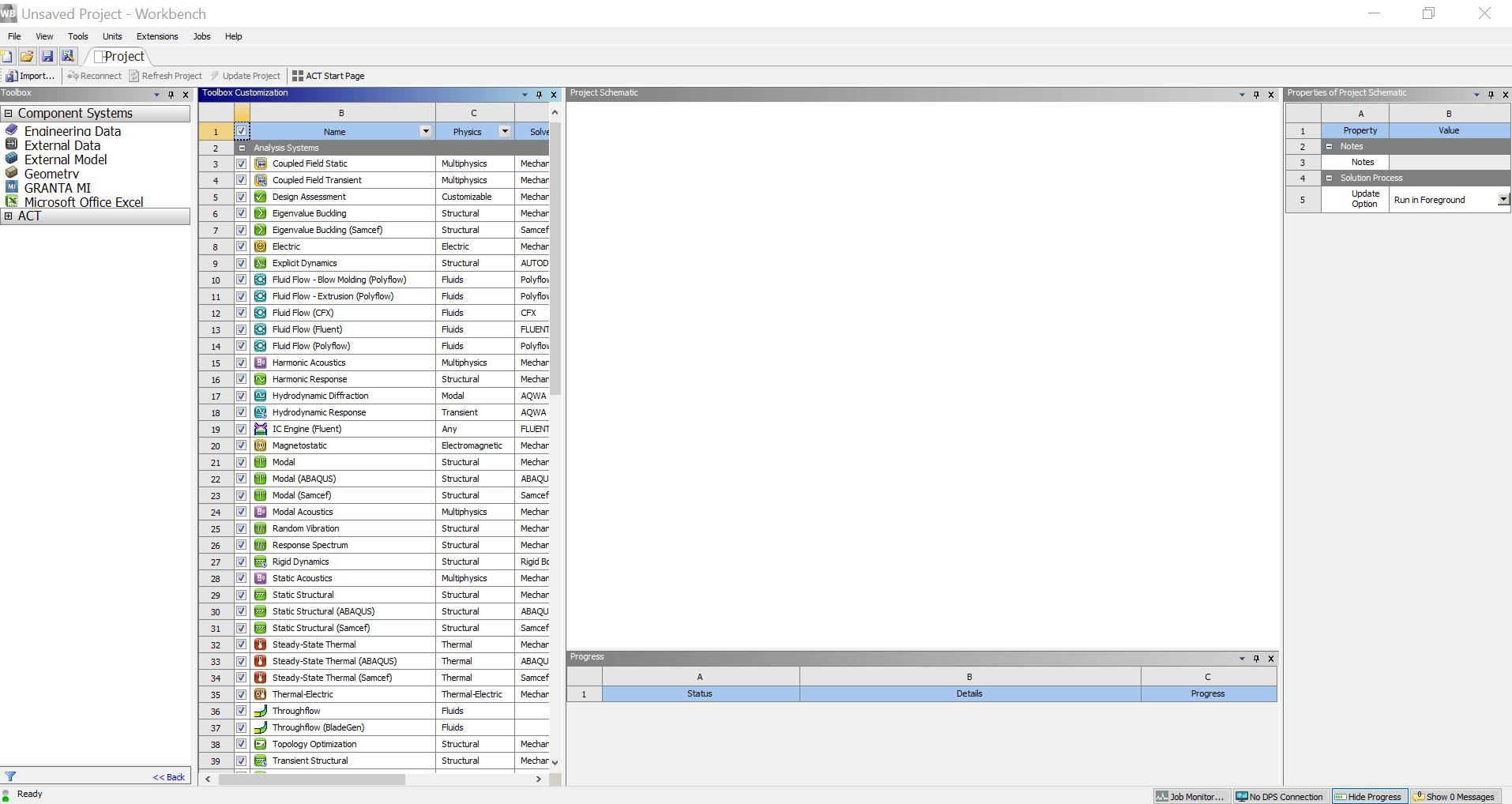Uncheck the Harmonic Response checkbox
Viewport: 1512px width, 804px height.
(242, 379)
